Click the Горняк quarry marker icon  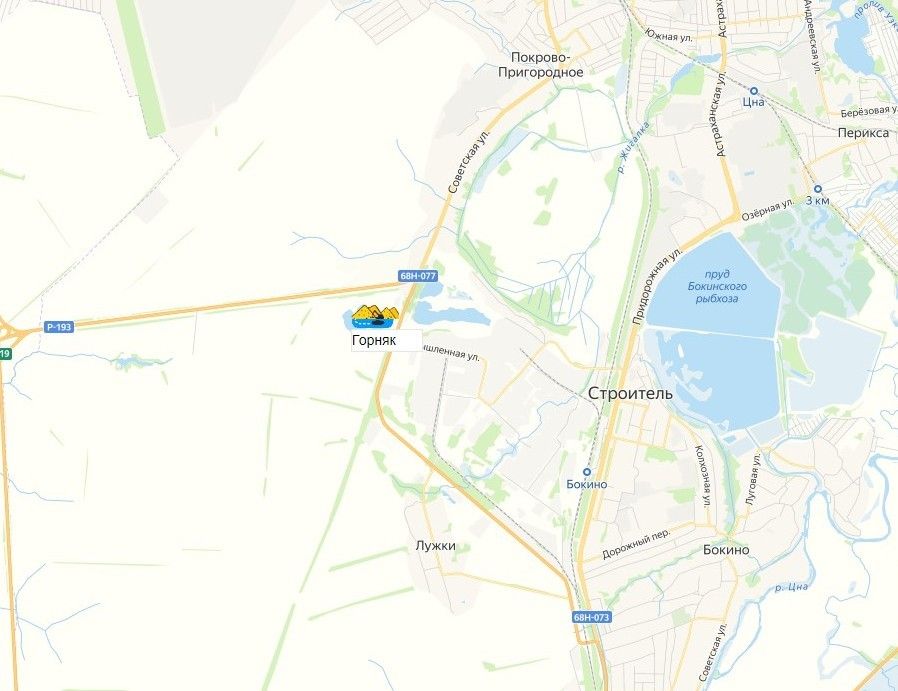372,317
